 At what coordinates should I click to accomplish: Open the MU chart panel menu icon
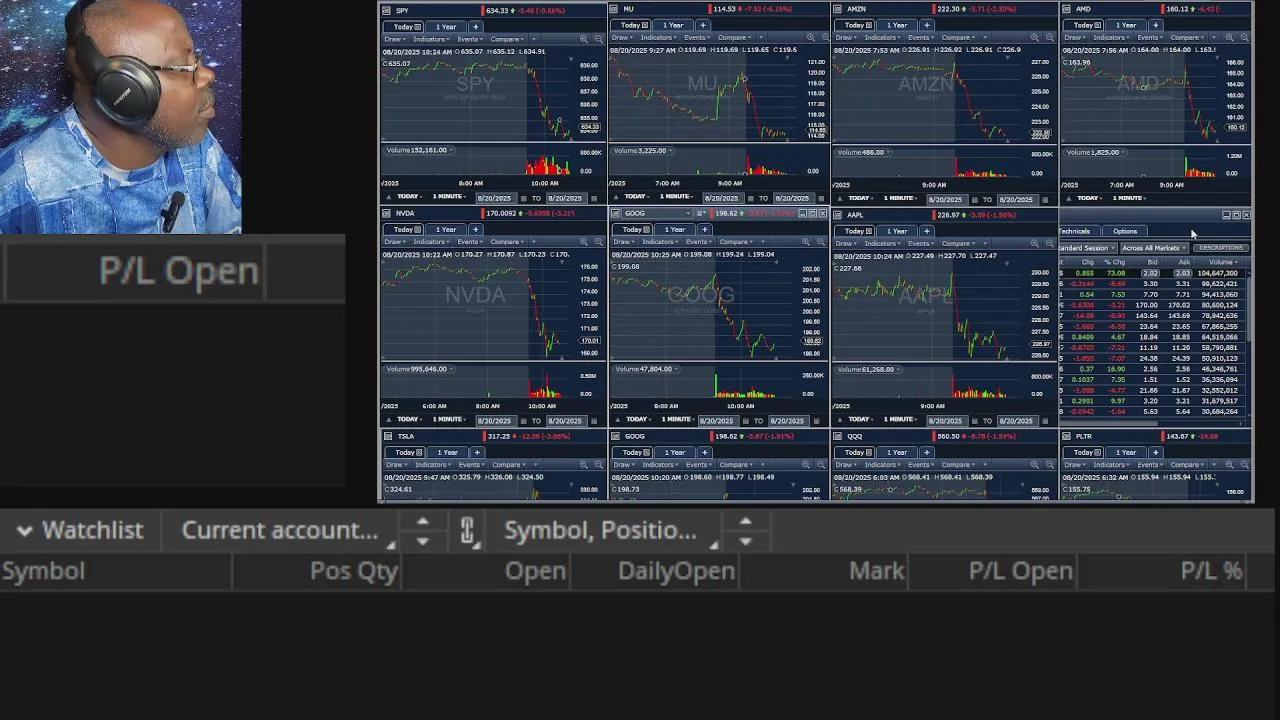[x=615, y=9]
